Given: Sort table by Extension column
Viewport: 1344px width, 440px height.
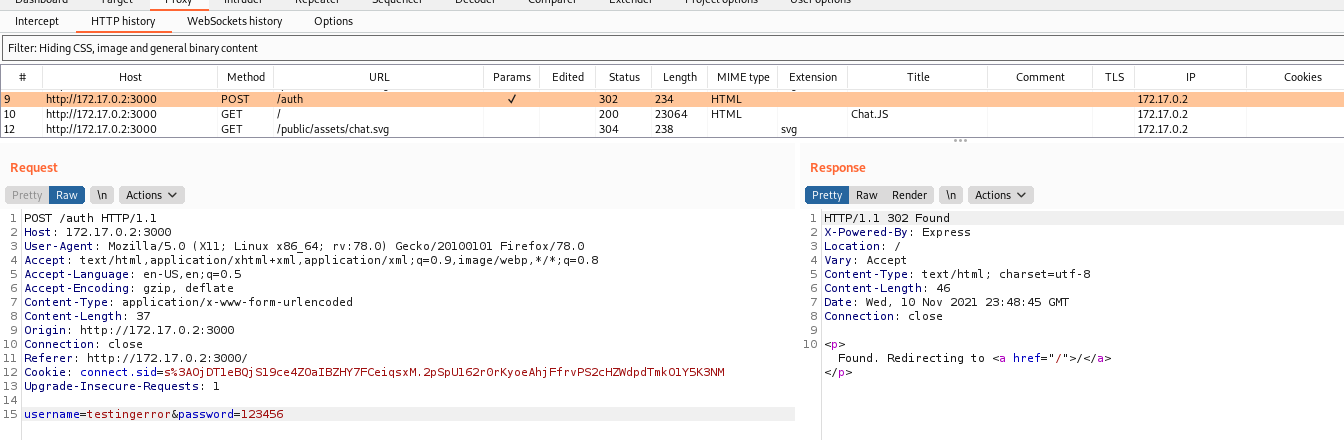Looking at the screenshot, I should click(x=813, y=77).
